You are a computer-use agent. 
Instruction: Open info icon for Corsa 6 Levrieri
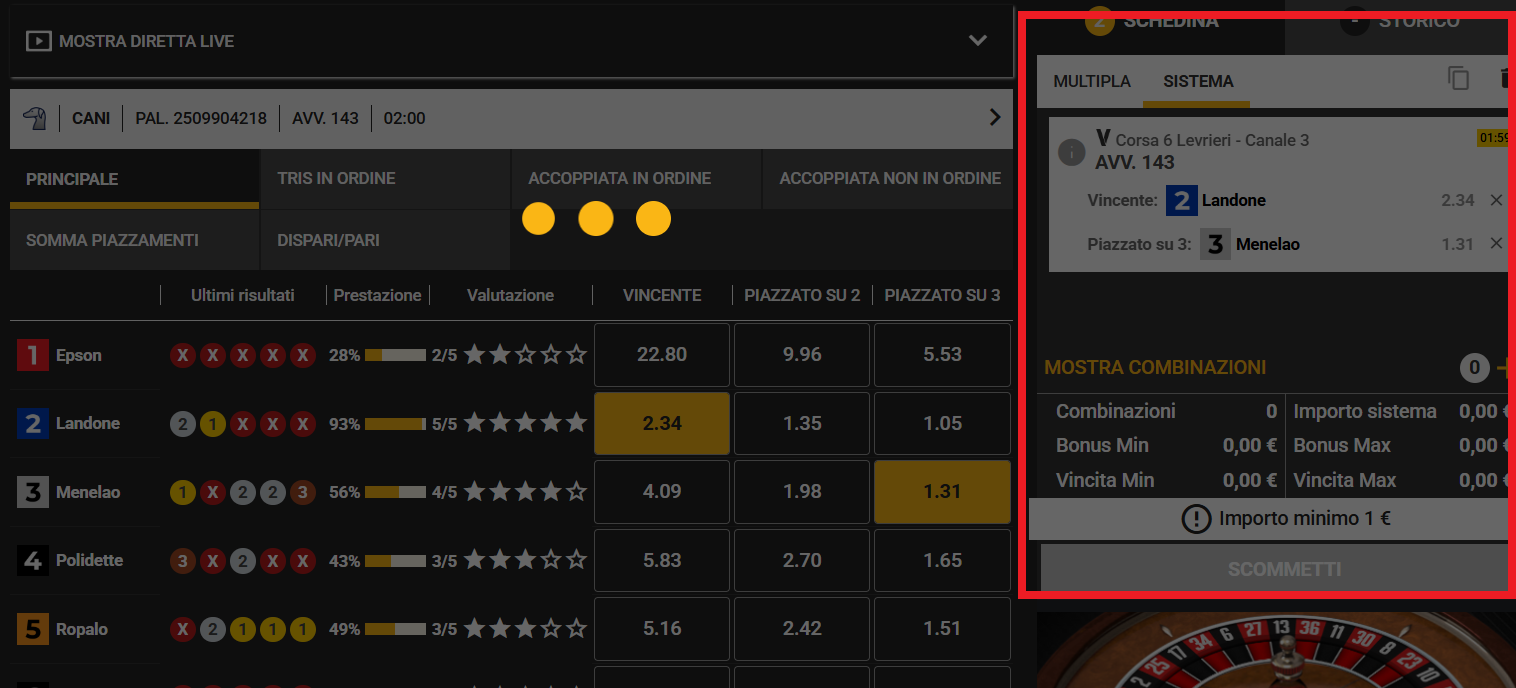click(1071, 152)
